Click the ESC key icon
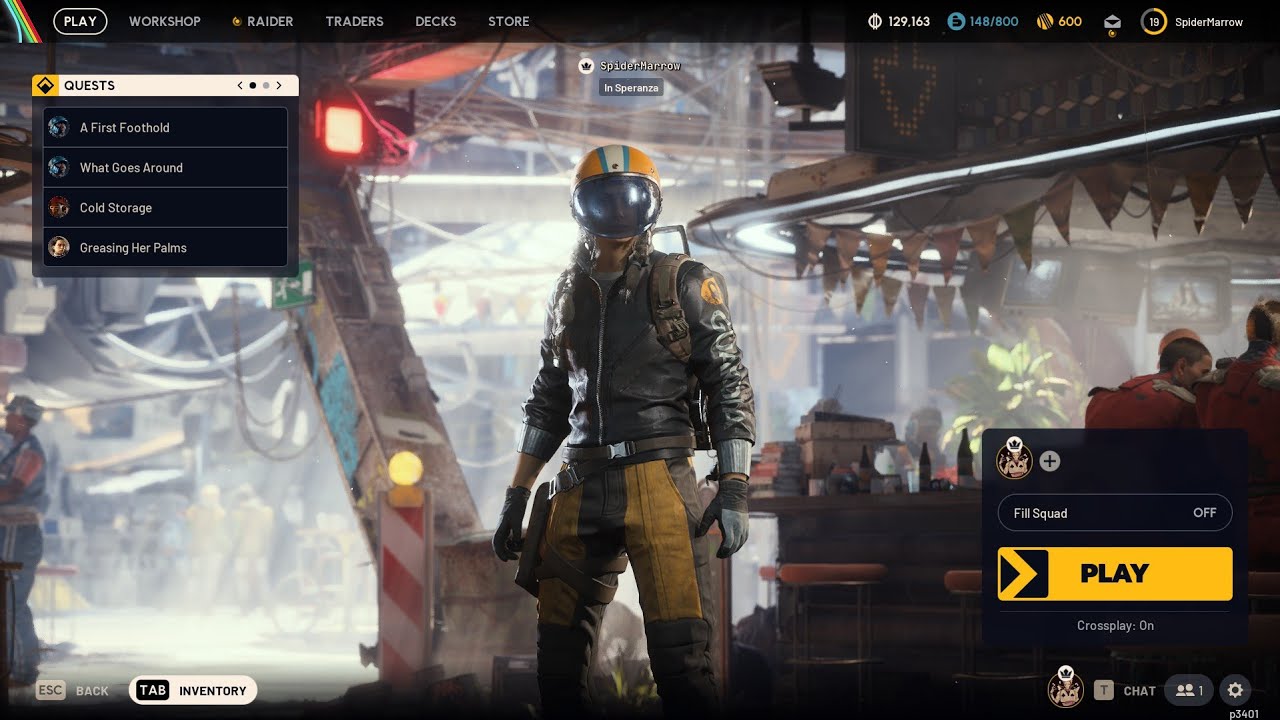The image size is (1280, 720). pyautogui.click(x=51, y=690)
